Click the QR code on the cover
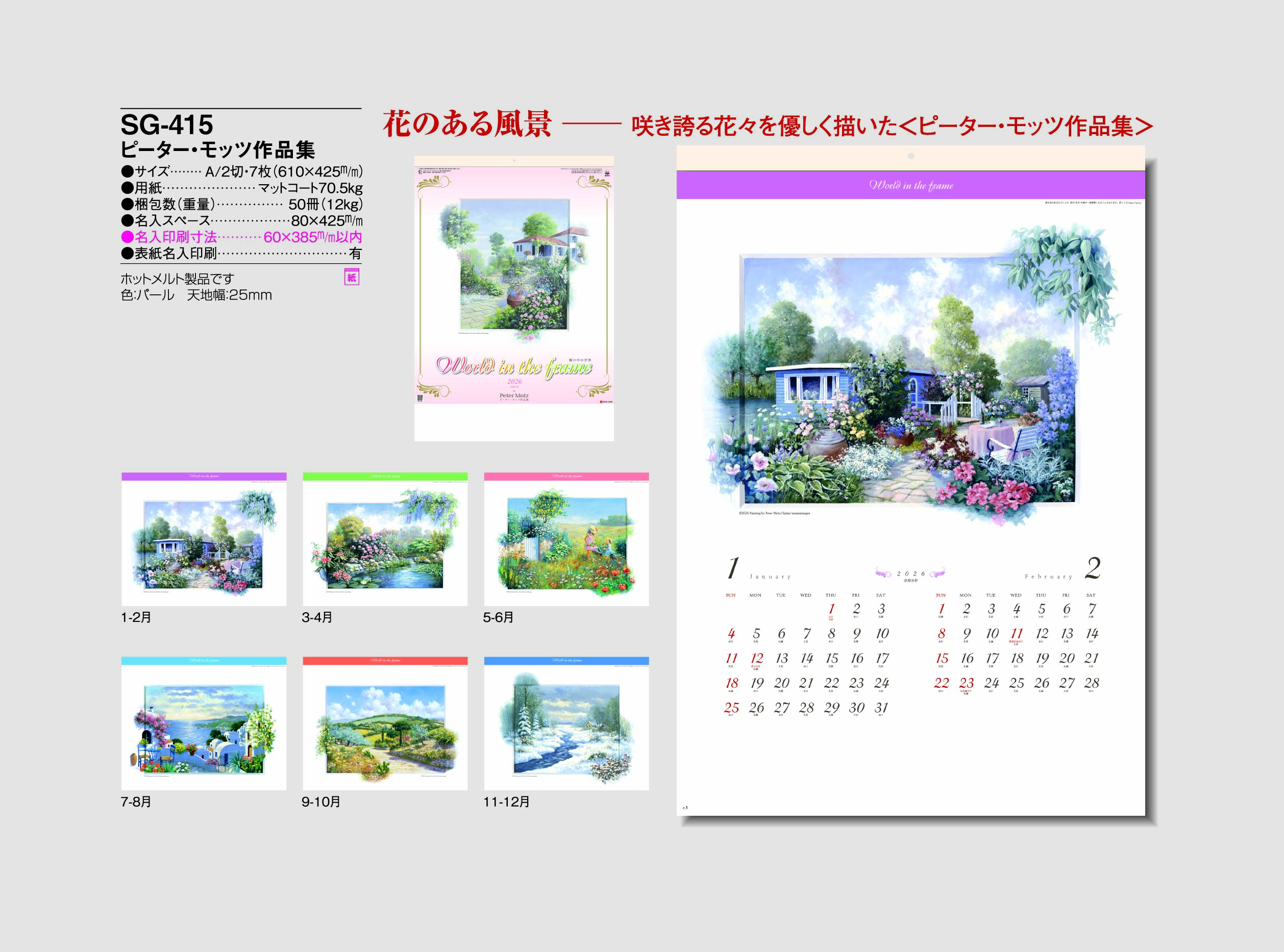The image size is (1284, 952). [x=419, y=398]
